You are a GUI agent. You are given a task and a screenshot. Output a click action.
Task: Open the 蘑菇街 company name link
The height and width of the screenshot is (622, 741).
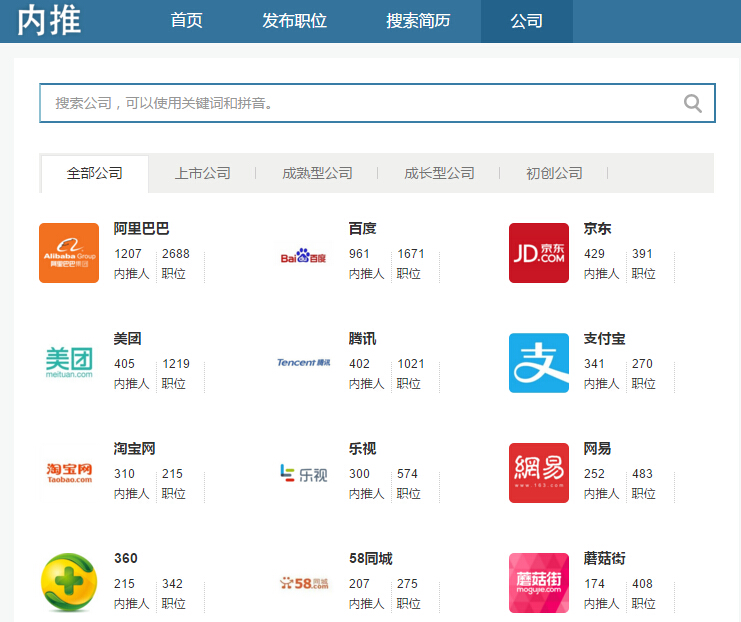pyautogui.click(x=604, y=559)
